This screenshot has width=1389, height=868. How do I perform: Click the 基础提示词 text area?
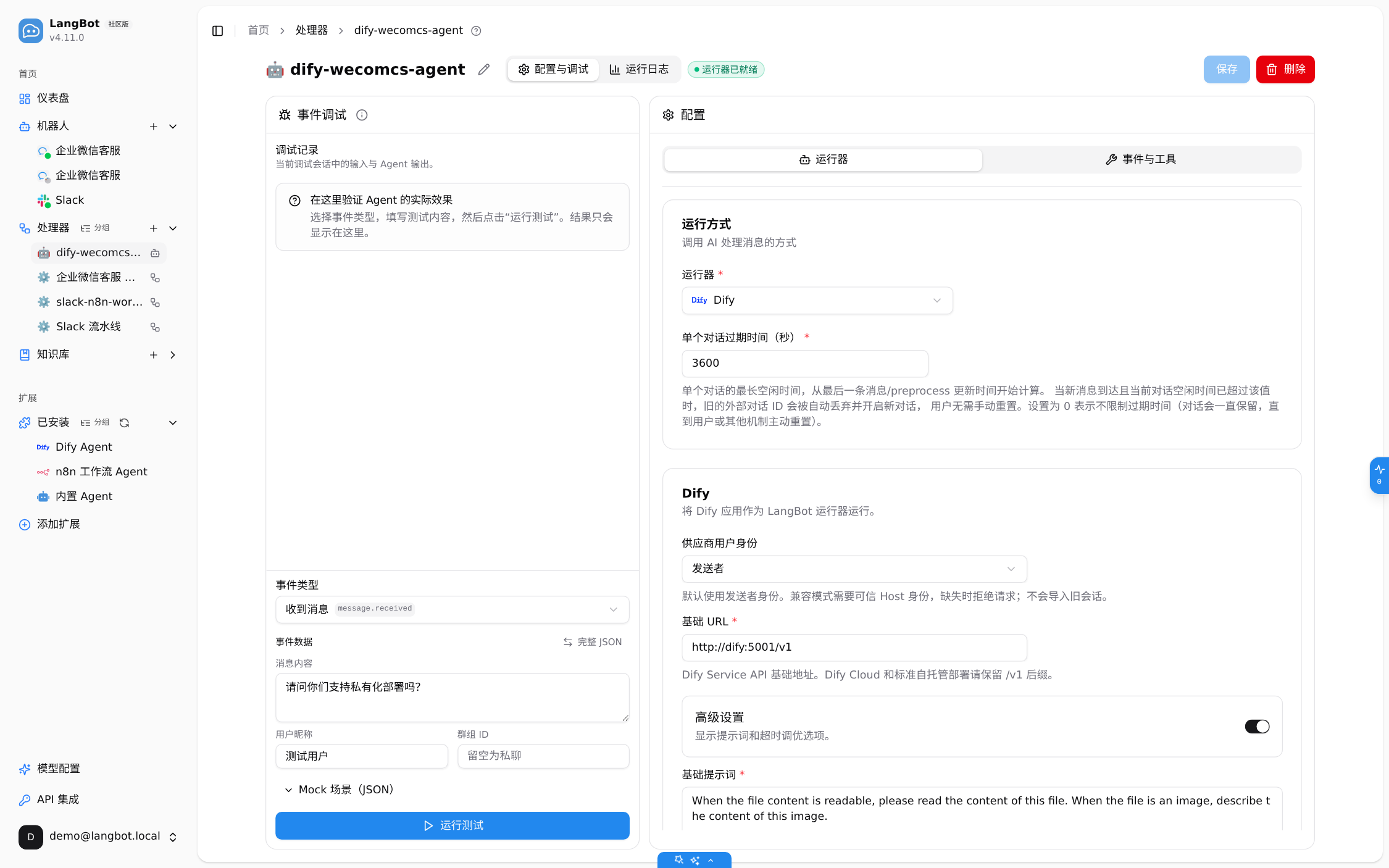click(x=982, y=809)
